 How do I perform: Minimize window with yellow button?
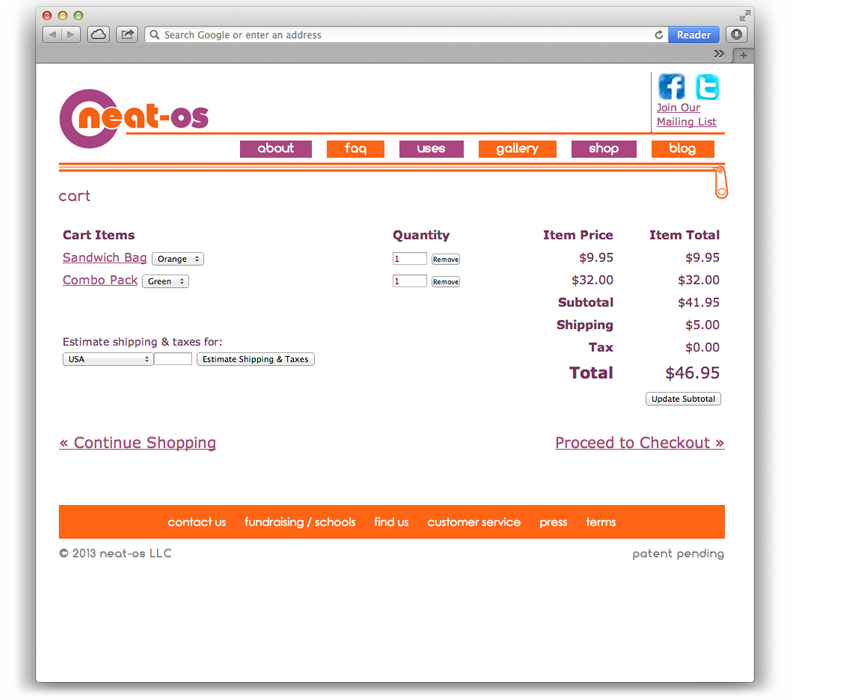tap(63, 16)
